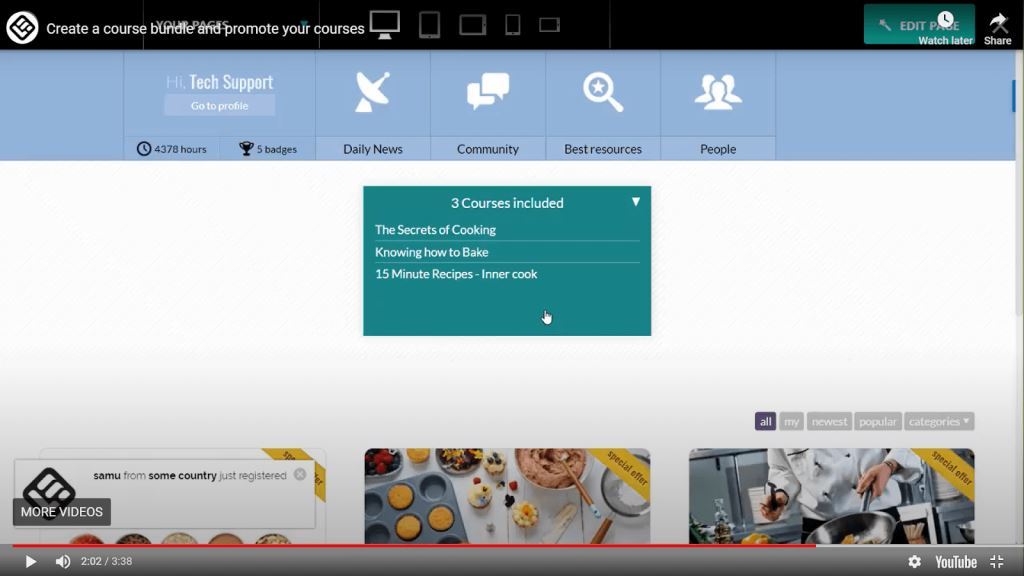Viewport: 1024px width, 576px height.
Task: Open the Community chat bubbles icon
Action: click(x=488, y=91)
